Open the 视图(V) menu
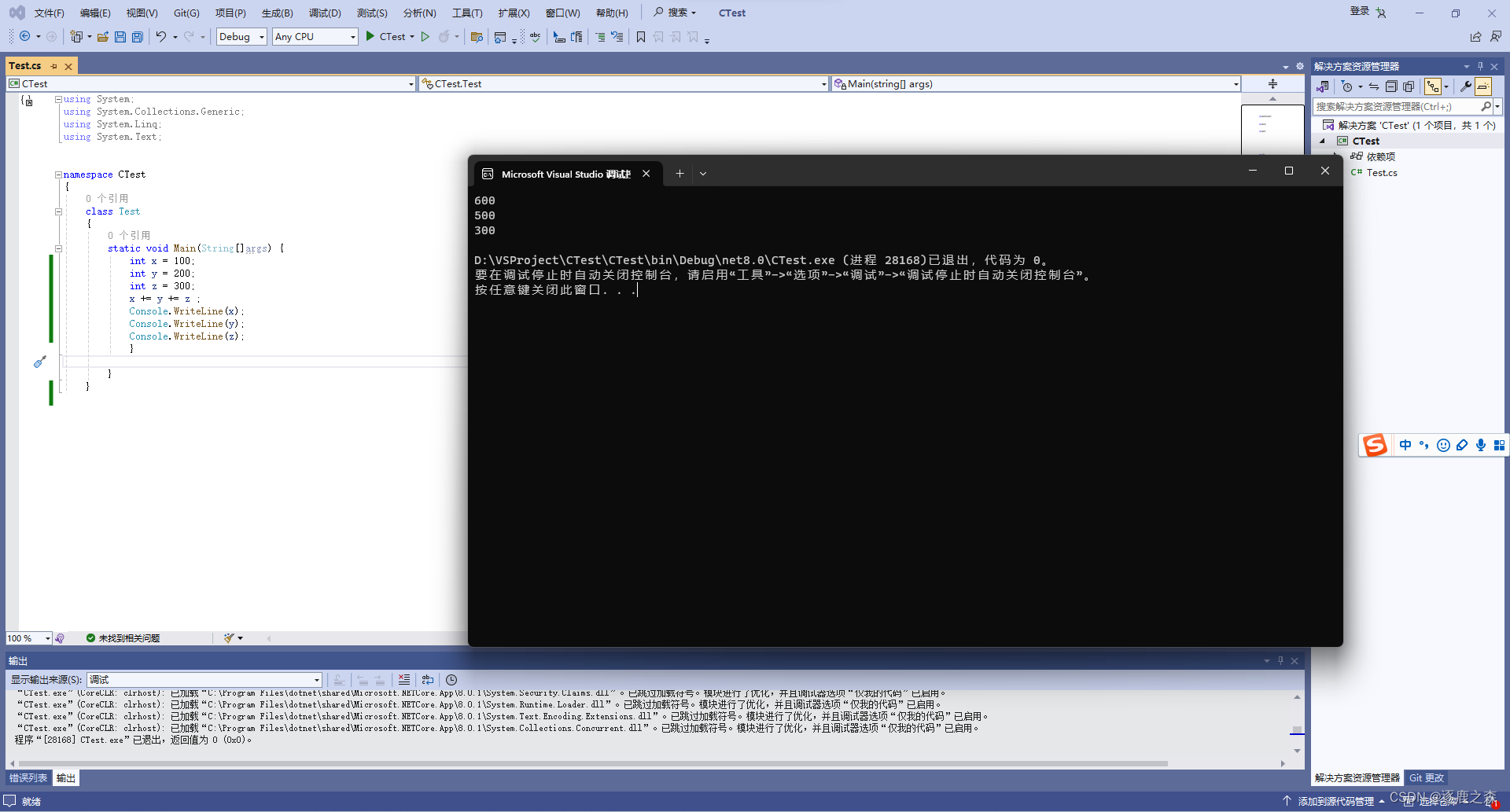 click(x=142, y=13)
